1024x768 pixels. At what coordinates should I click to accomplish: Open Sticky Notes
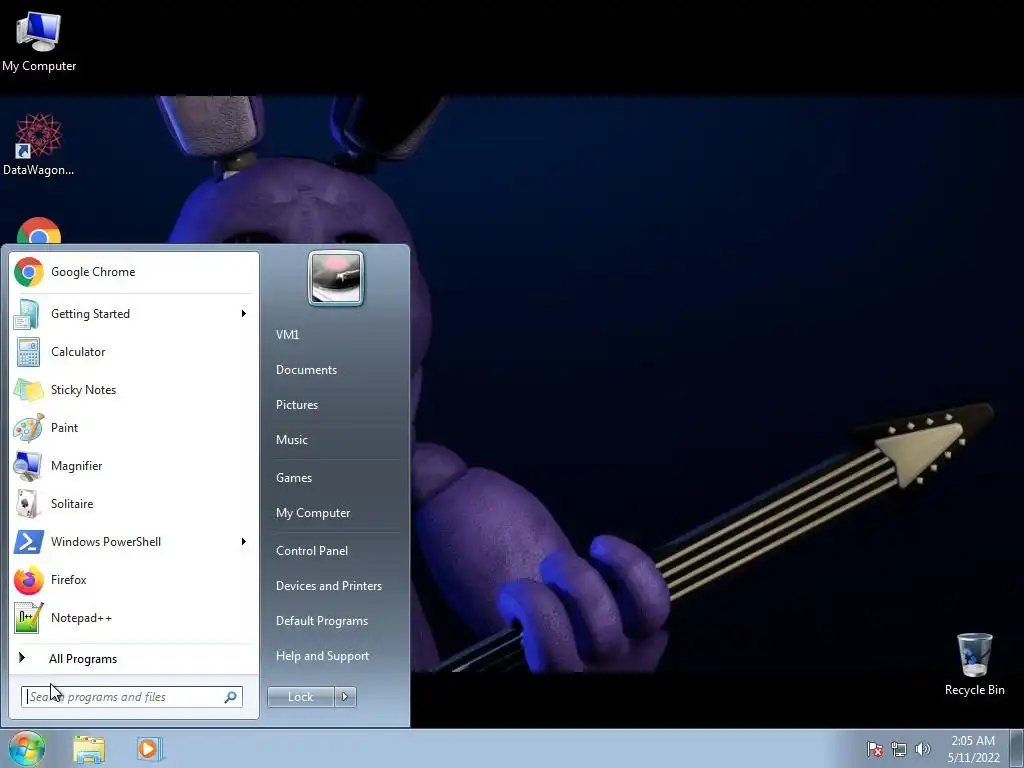tap(133, 390)
